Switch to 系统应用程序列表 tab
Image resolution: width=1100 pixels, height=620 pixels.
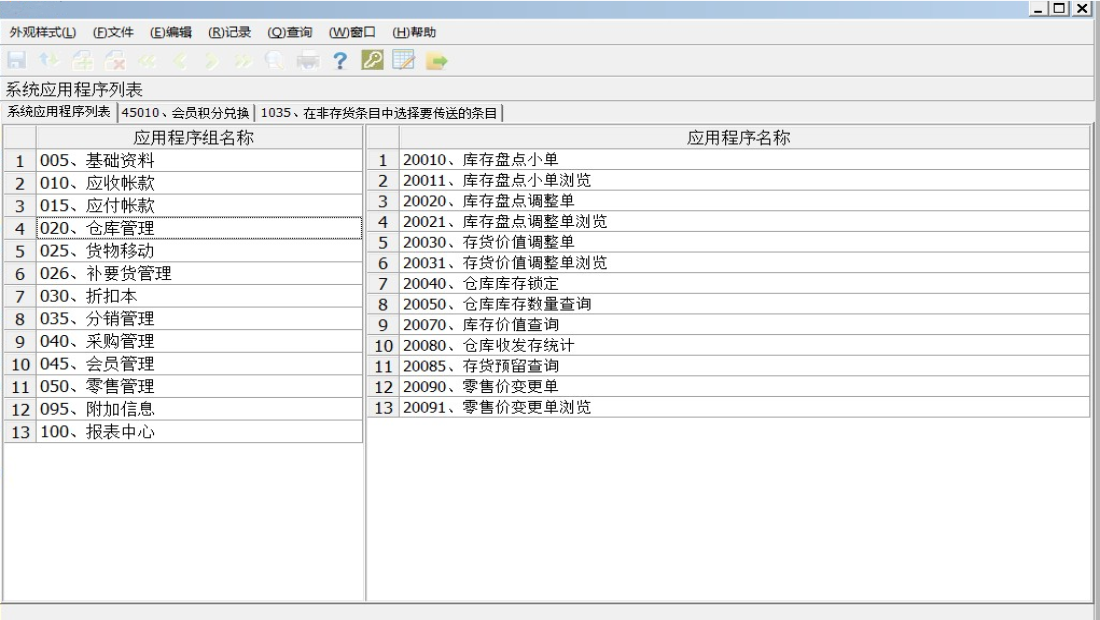click(59, 112)
